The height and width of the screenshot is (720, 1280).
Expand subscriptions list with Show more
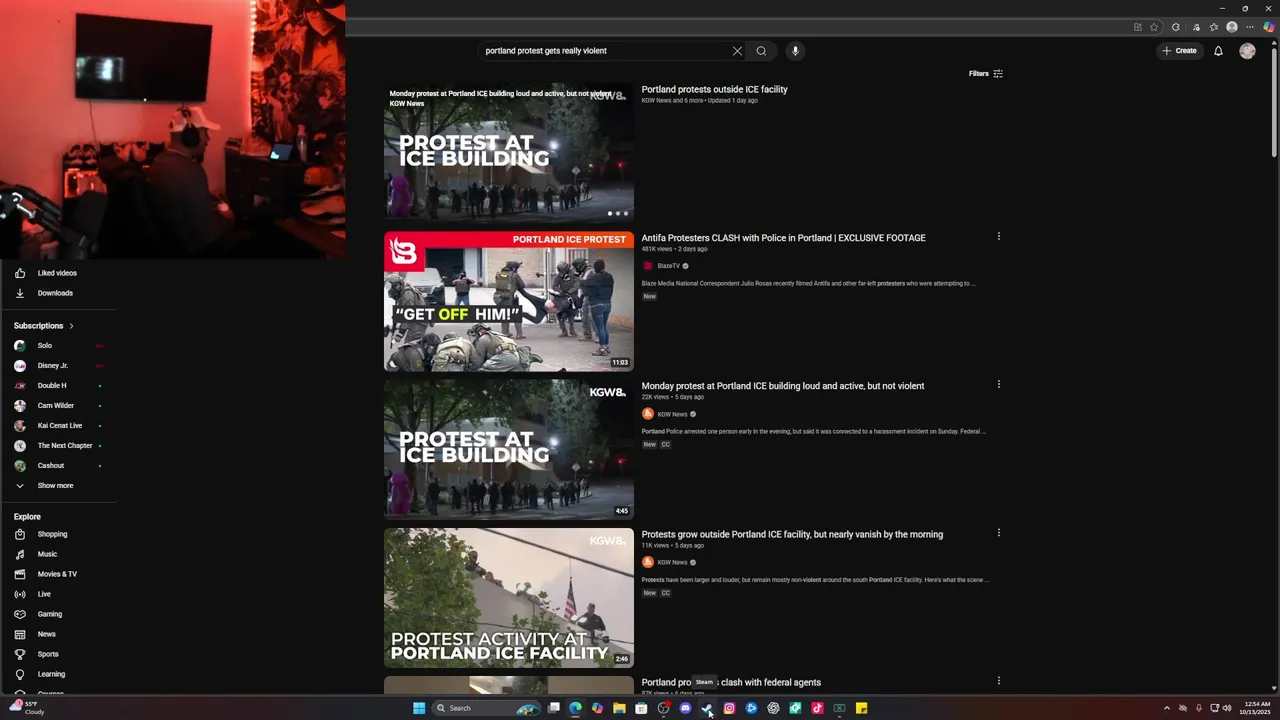(55, 486)
